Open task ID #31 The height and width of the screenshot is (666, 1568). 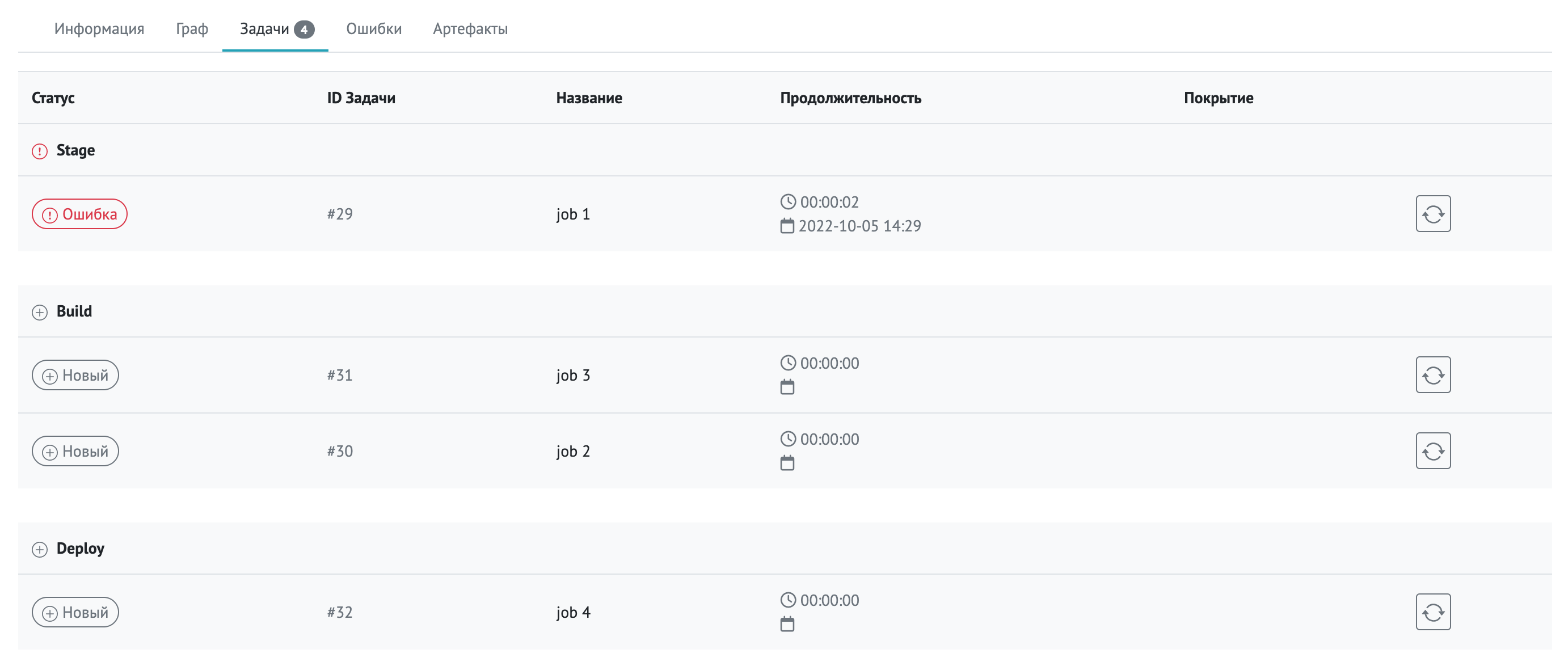coord(340,375)
